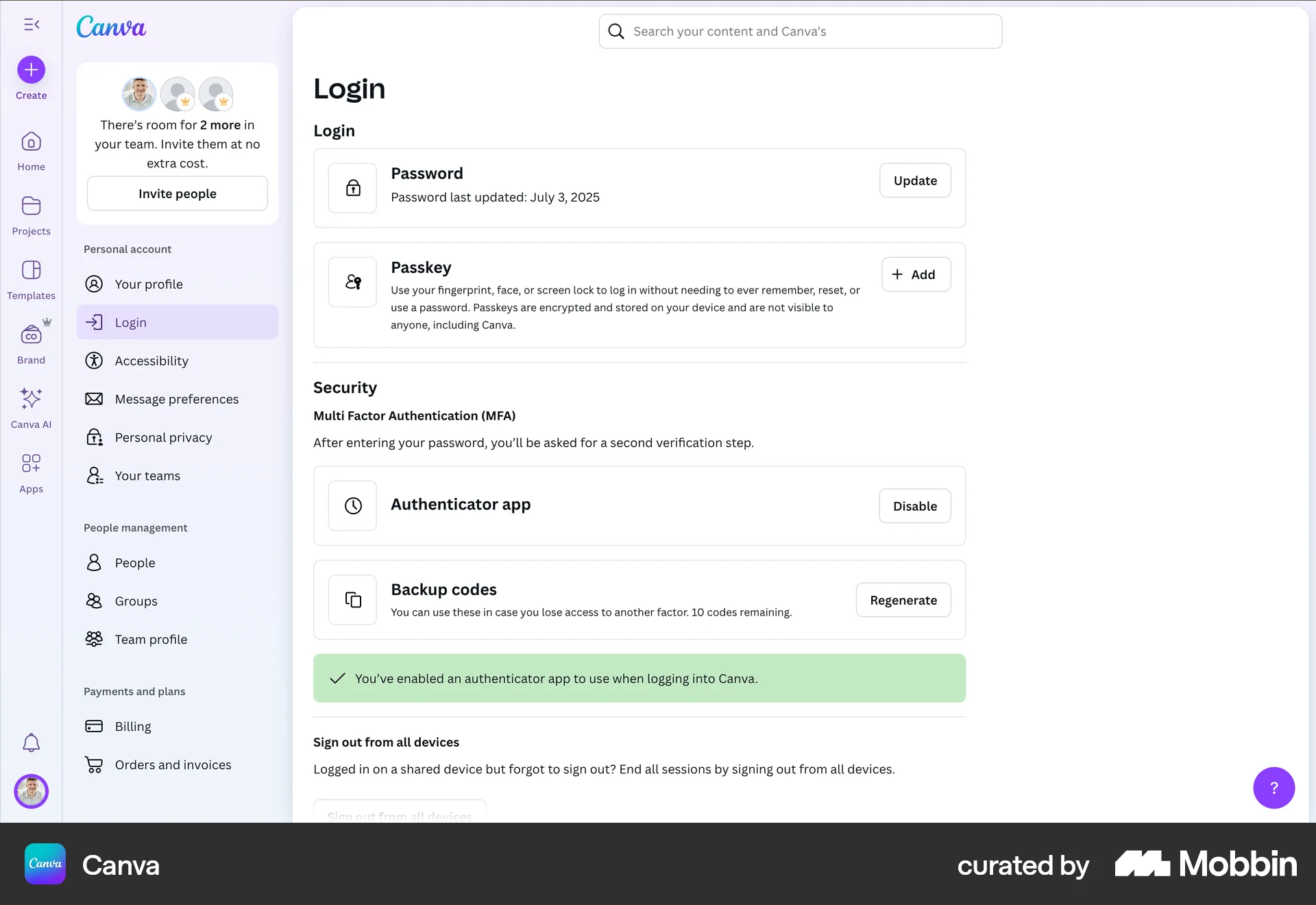1316x905 pixels.
Task: Switch to the Accessibility settings page
Action: (151, 360)
